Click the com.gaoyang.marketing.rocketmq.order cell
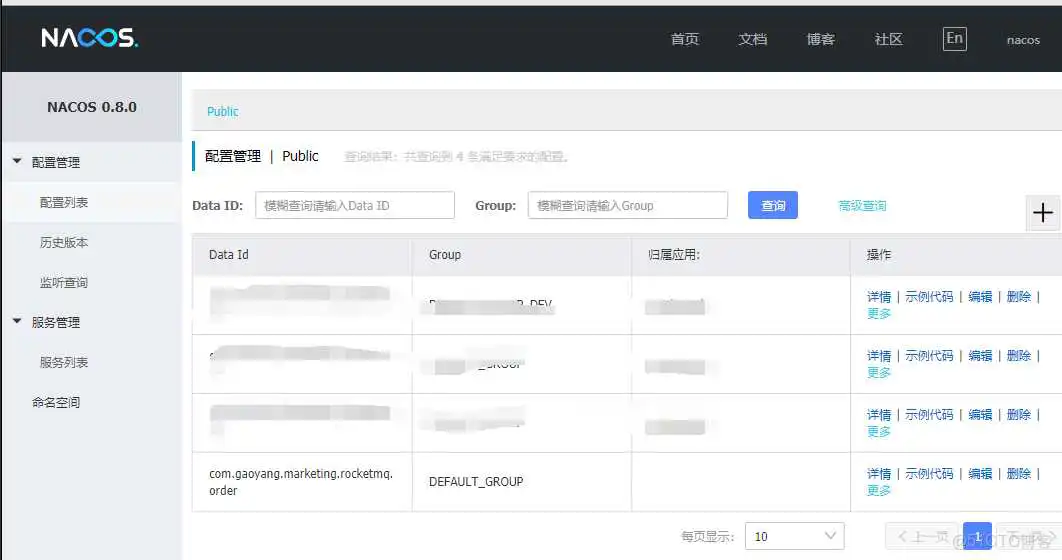Image resolution: width=1062 pixels, height=560 pixels. 301,481
